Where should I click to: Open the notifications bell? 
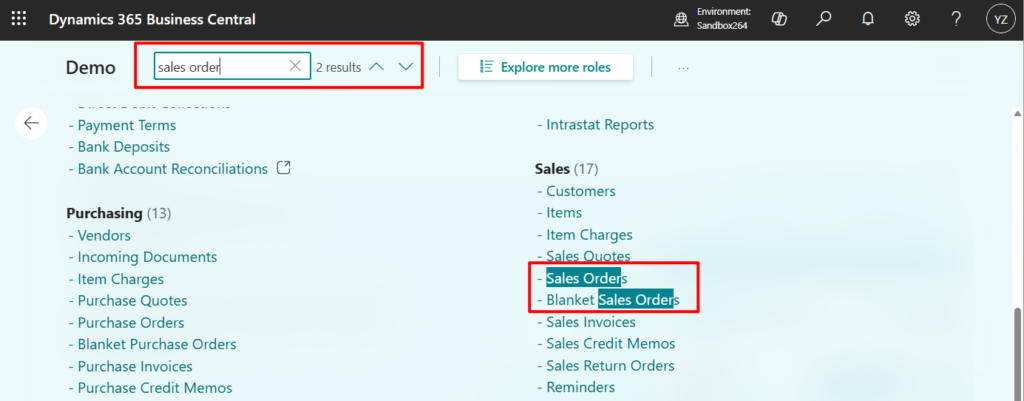tap(868, 19)
